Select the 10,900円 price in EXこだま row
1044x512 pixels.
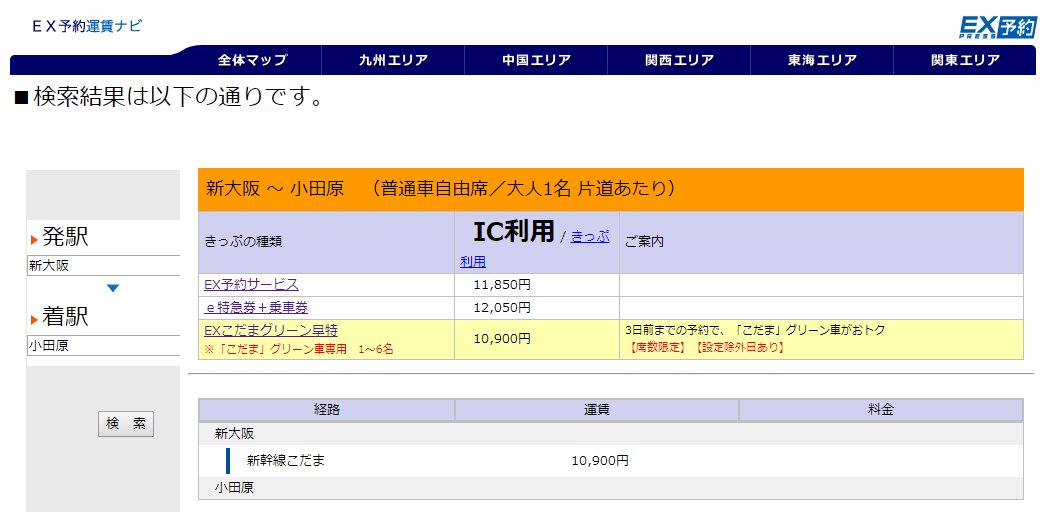[502, 339]
